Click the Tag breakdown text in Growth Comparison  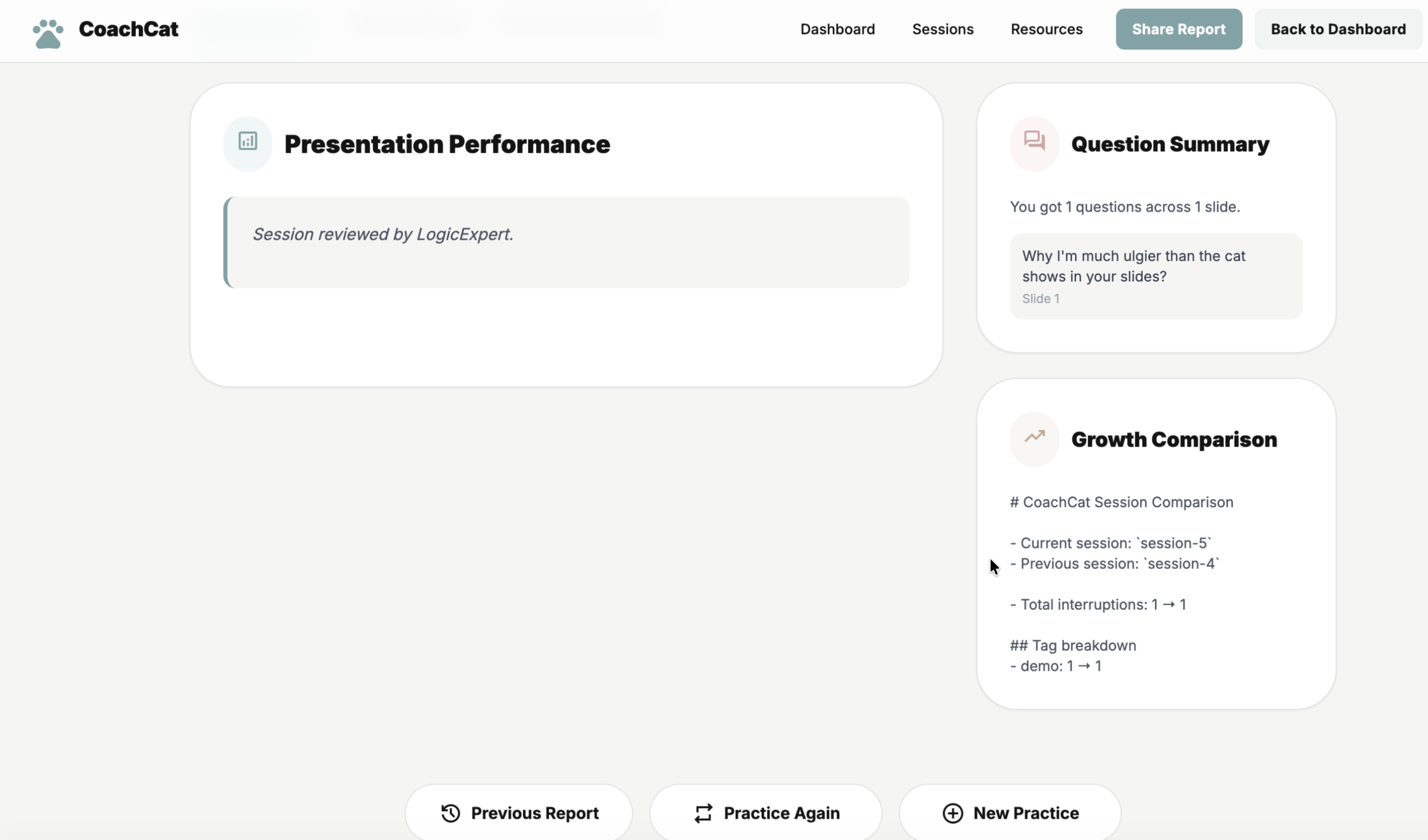pyautogui.click(x=1073, y=645)
